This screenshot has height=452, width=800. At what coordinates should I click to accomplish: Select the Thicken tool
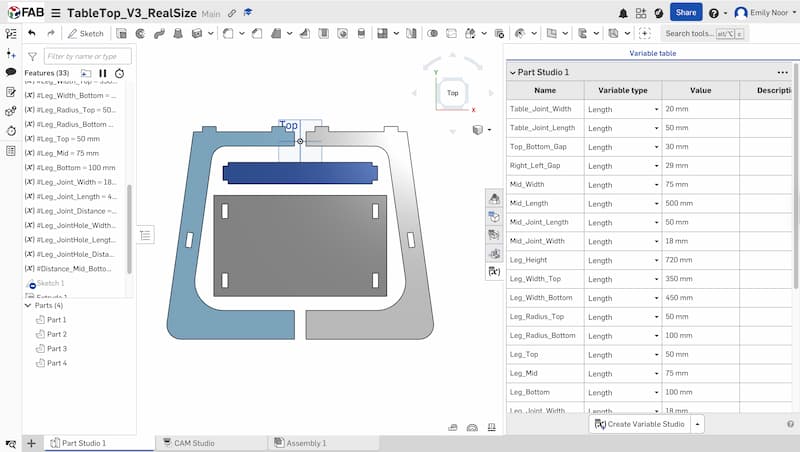coord(196,34)
